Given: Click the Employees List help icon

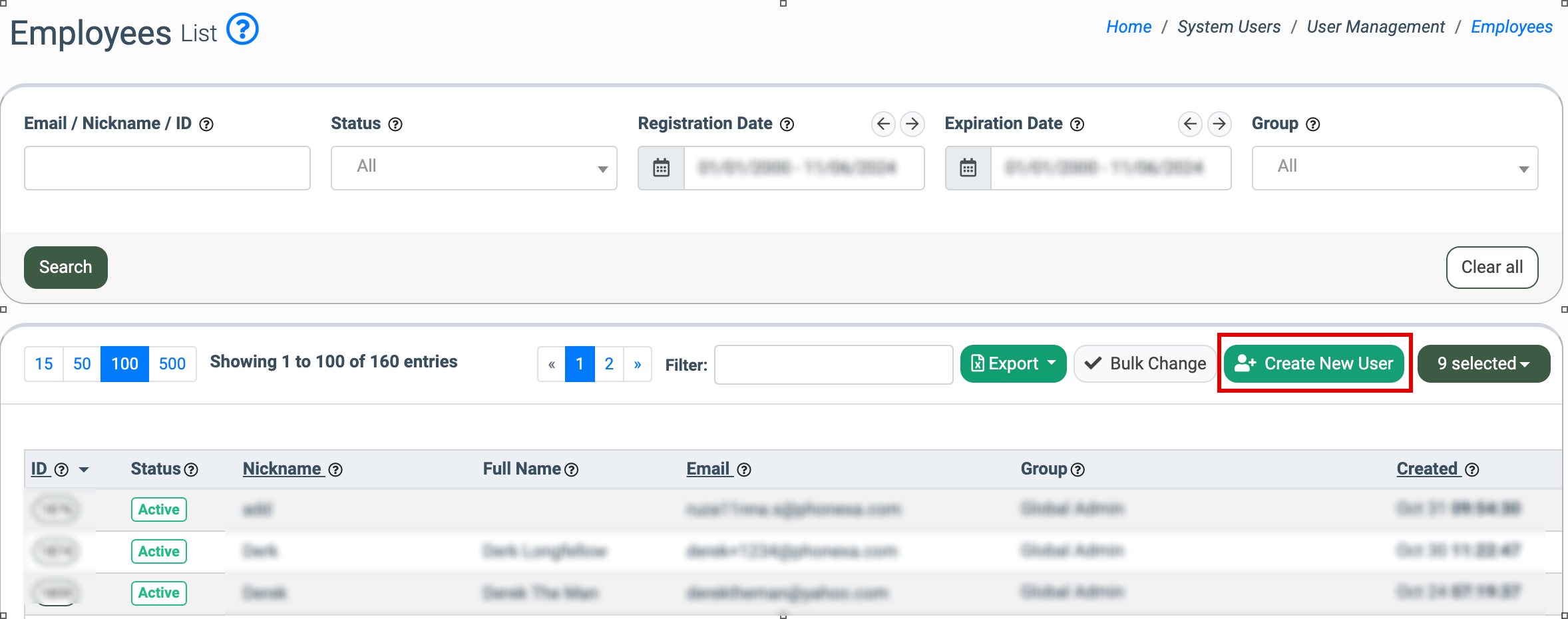Looking at the screenshot, I should [x=242, y=30].
